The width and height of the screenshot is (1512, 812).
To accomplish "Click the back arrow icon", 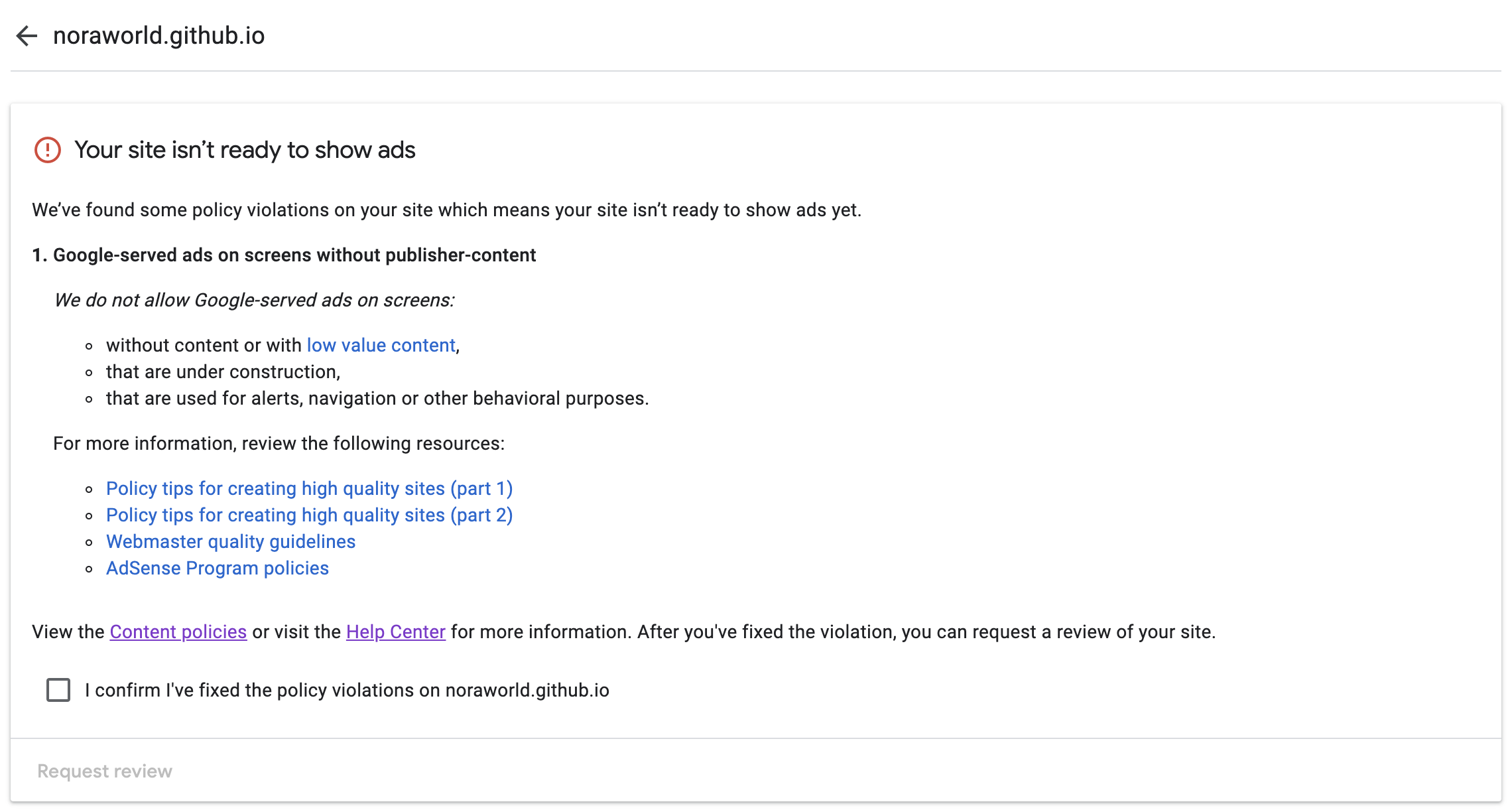I will [x=27, y=36].
